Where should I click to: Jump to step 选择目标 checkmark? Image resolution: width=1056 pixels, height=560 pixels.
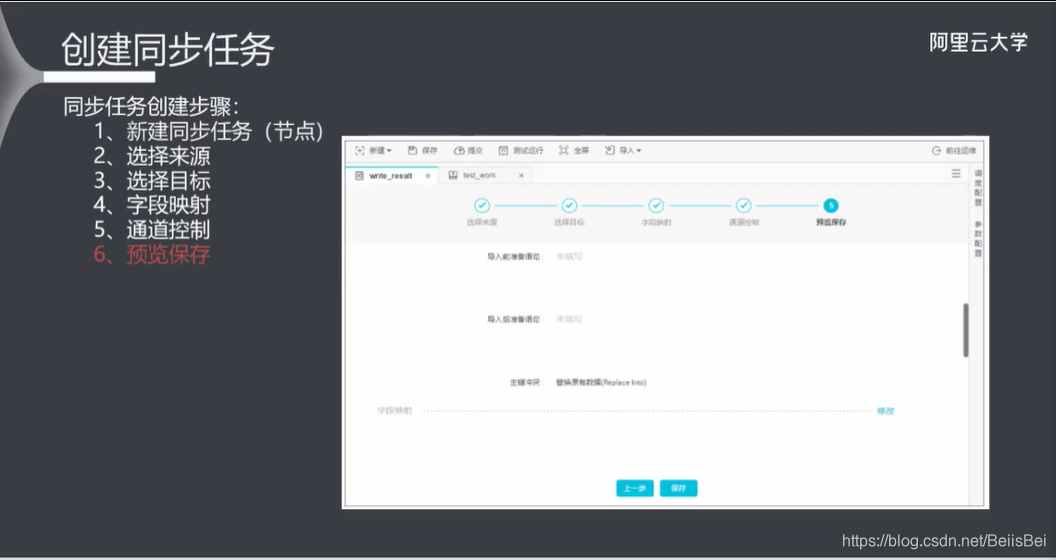(x=569, y=205)
